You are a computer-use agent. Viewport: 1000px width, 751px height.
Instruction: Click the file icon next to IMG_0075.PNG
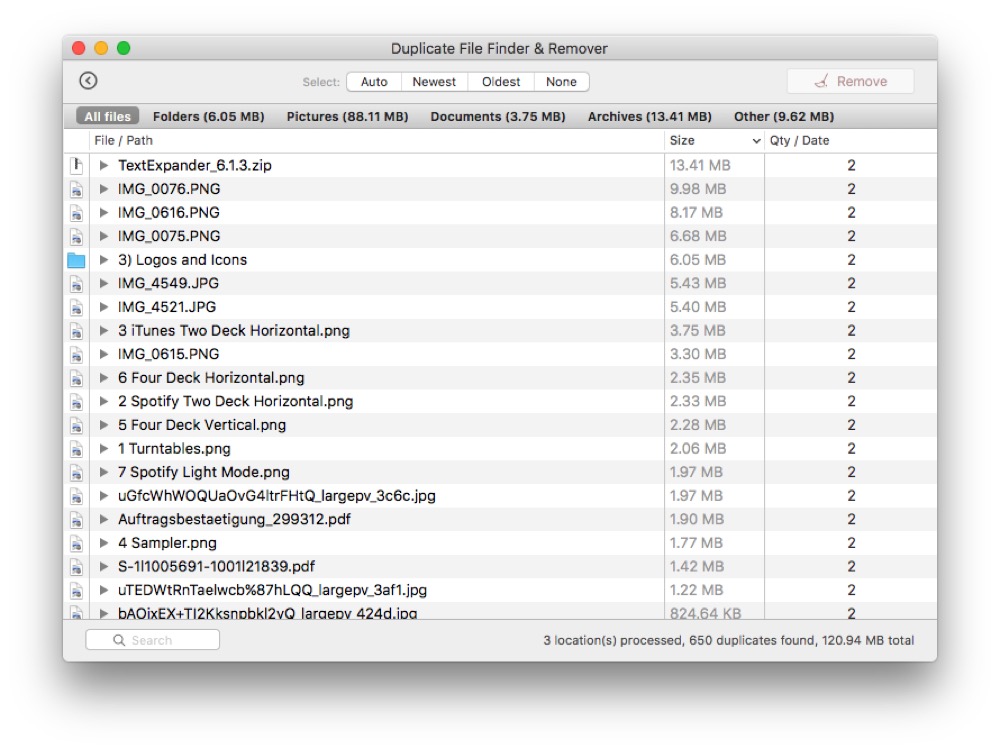pyautogui.click(x=77, y=237)
